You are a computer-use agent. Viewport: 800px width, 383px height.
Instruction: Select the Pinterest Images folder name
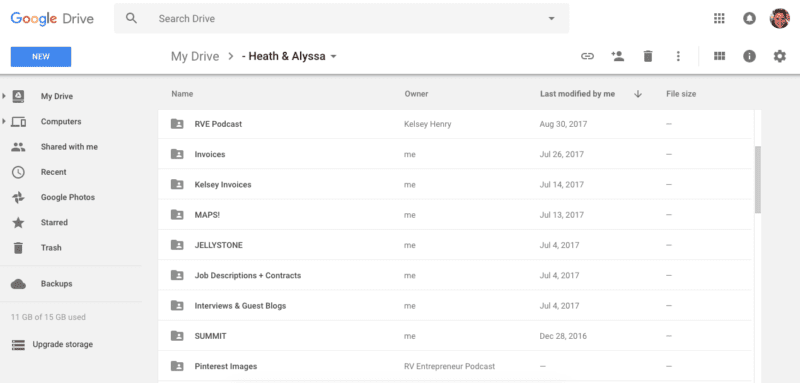click(x=226, y=366)
